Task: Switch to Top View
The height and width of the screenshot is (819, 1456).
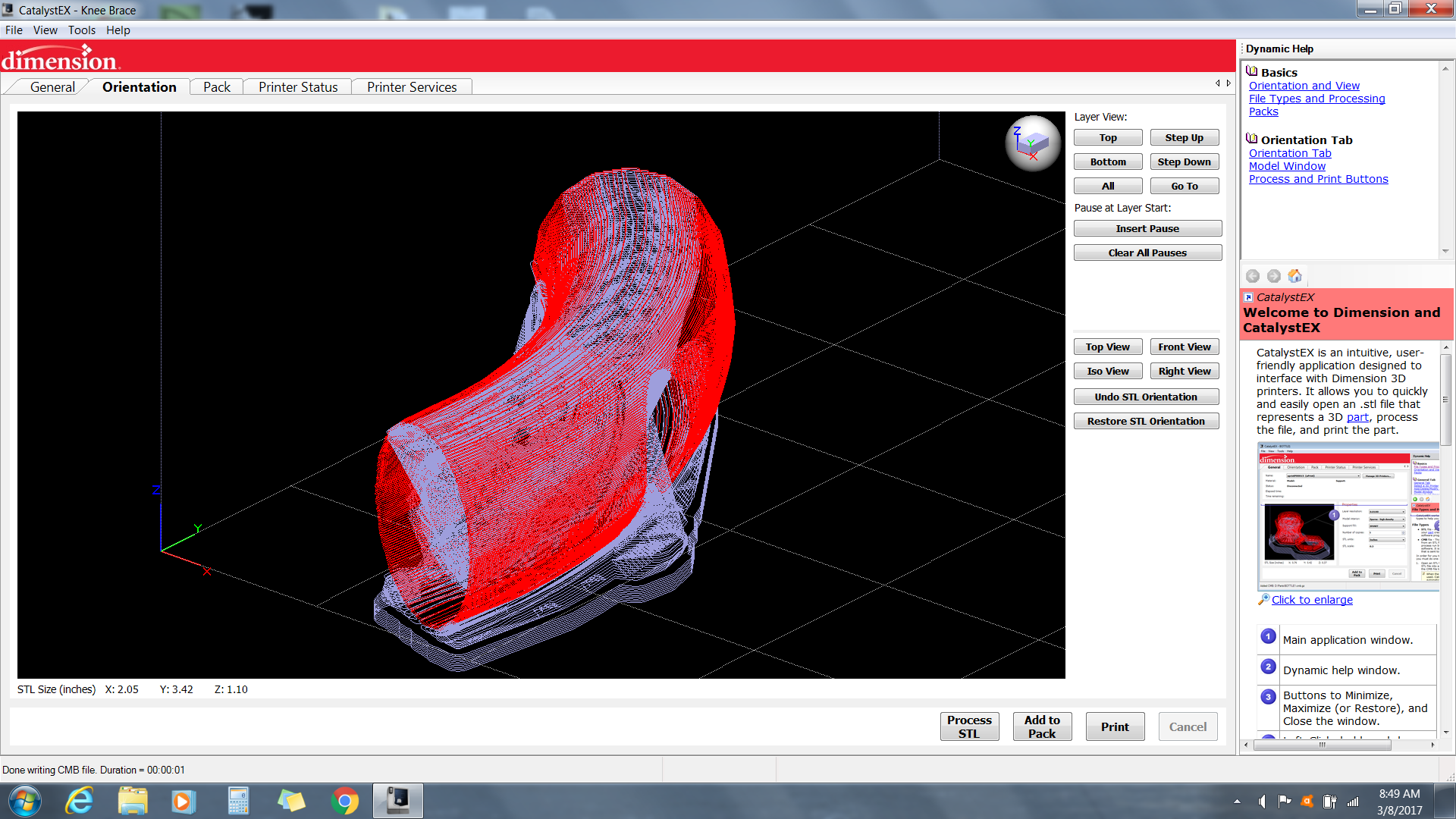Action: [1108, 347]
